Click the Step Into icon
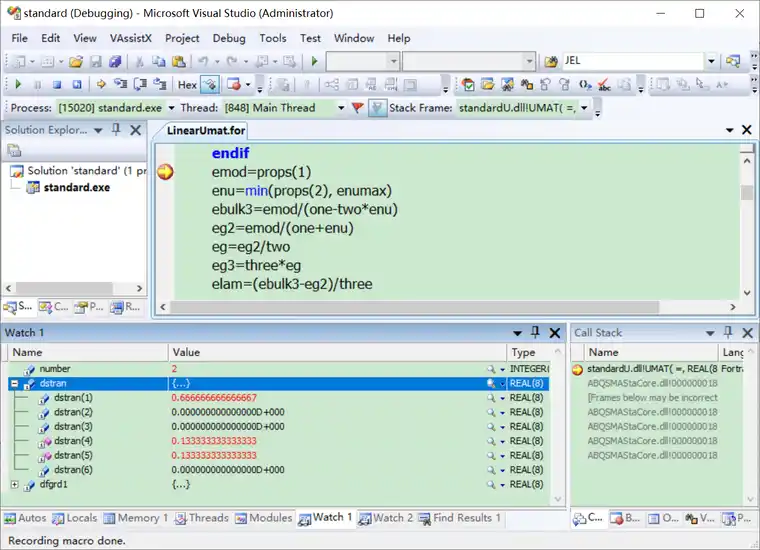The height and width of the screenshot is (550, 760). [120, 85]
